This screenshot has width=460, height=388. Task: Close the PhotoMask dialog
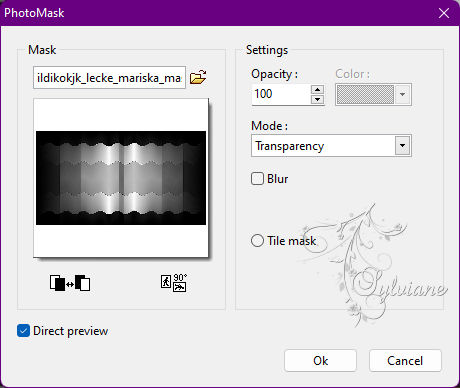coord(444,13)
